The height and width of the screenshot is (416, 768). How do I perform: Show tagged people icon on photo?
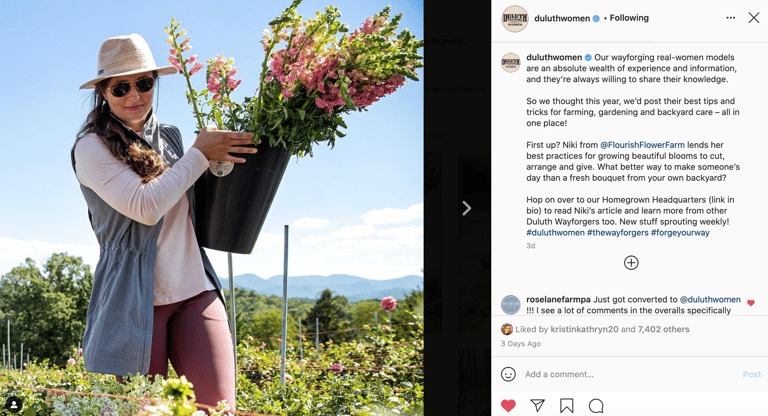(14, 405)
